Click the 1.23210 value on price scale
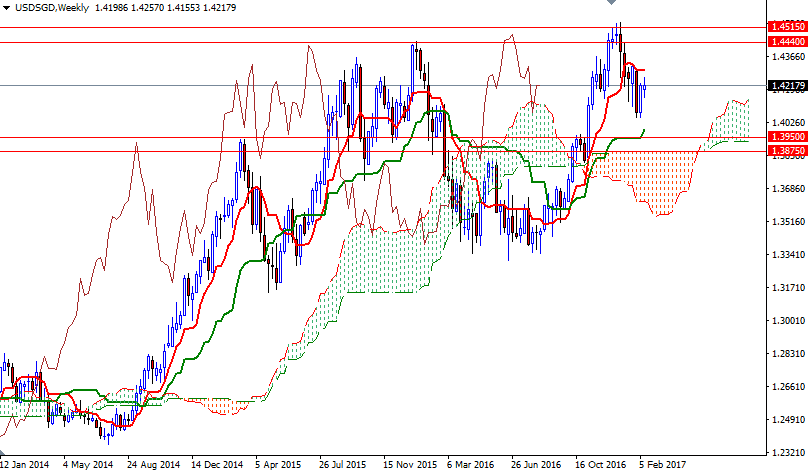The image size is (808, 472). tap(788, 452)
